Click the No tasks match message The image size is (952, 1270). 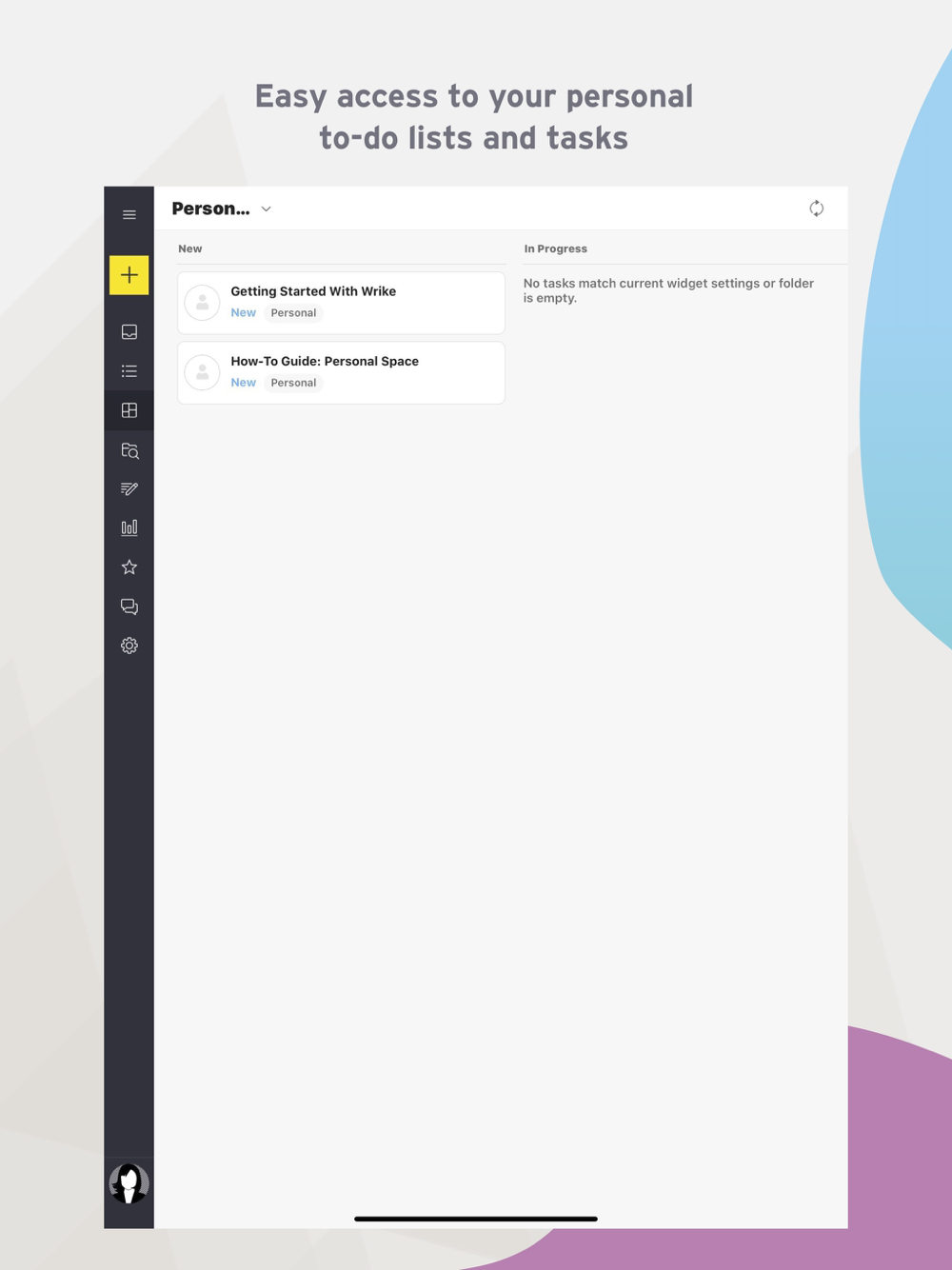click(668, 290)
